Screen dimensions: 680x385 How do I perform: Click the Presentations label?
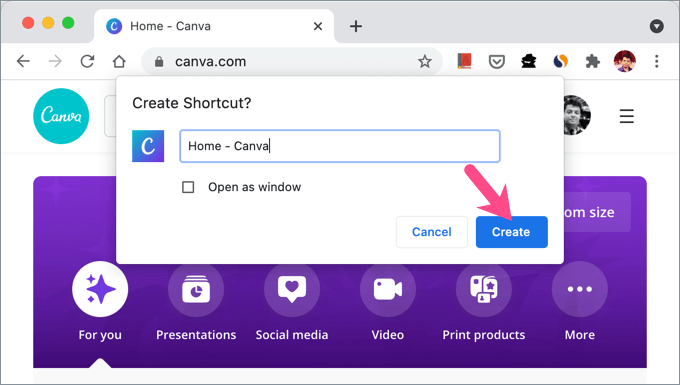pos(196,335)
